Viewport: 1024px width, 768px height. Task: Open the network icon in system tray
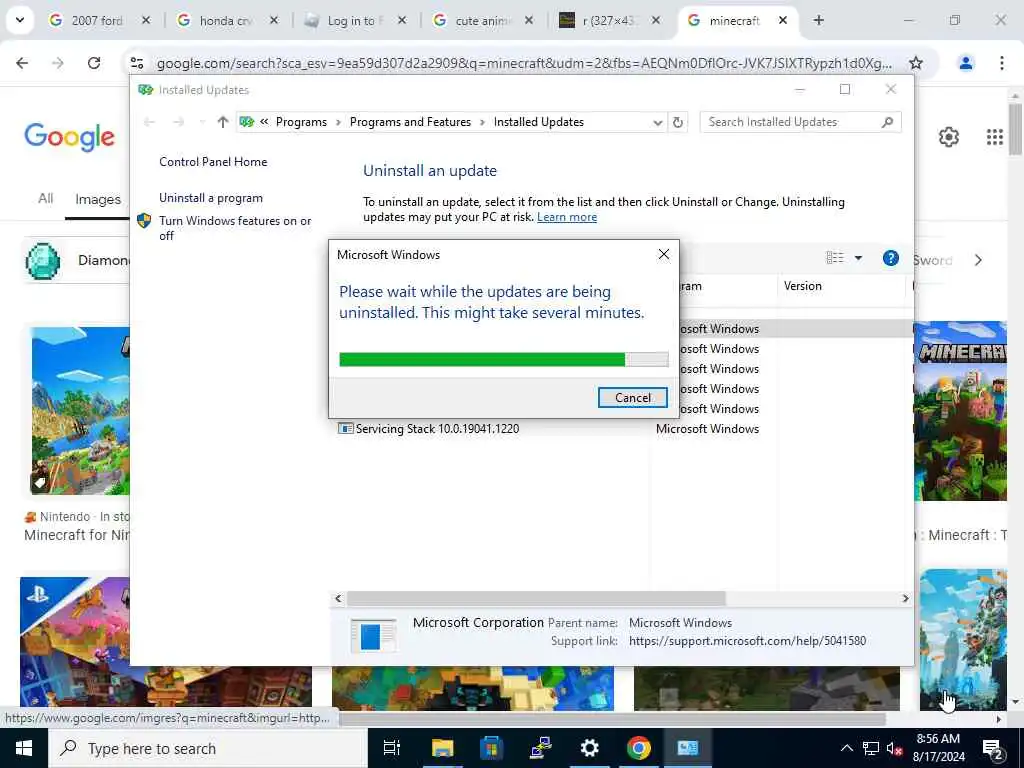pos(870,748)
